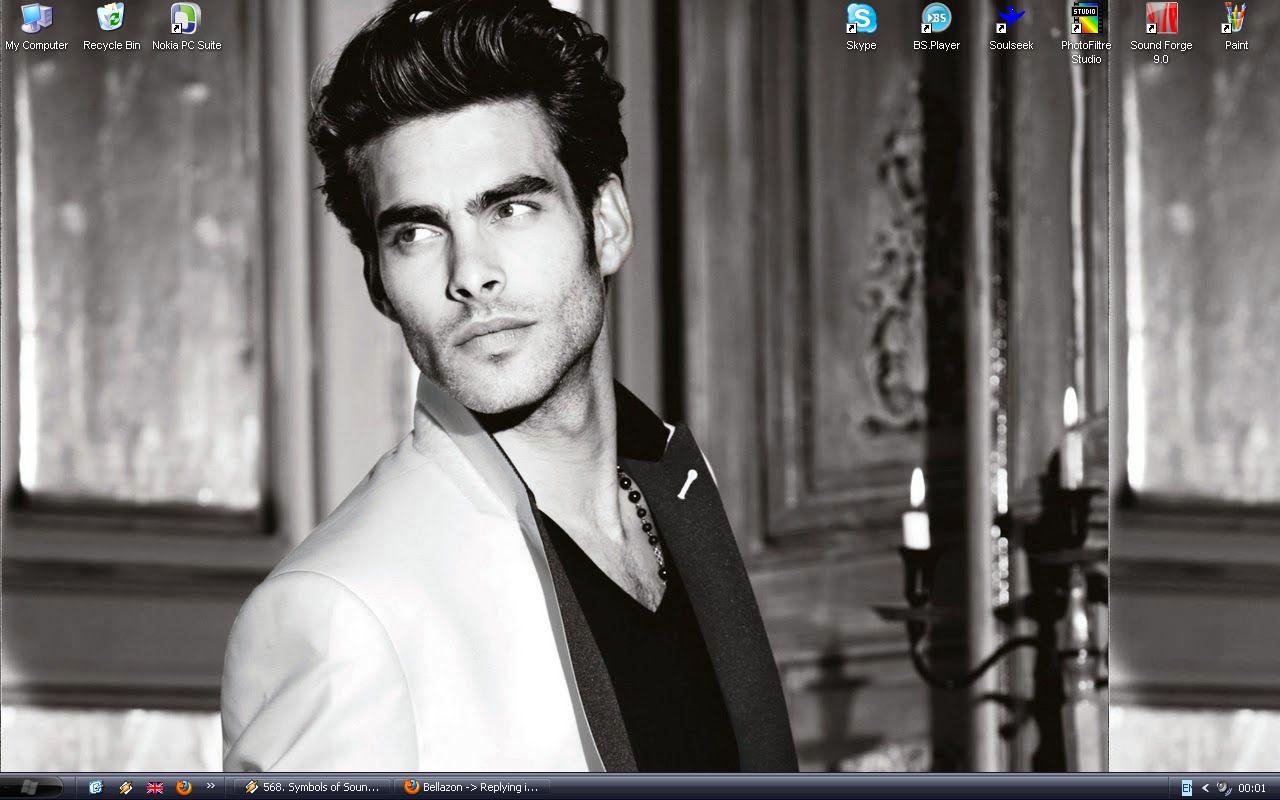Launch Nokia PC Suite from desktop

pyautogui.click(x=186, y=20)
